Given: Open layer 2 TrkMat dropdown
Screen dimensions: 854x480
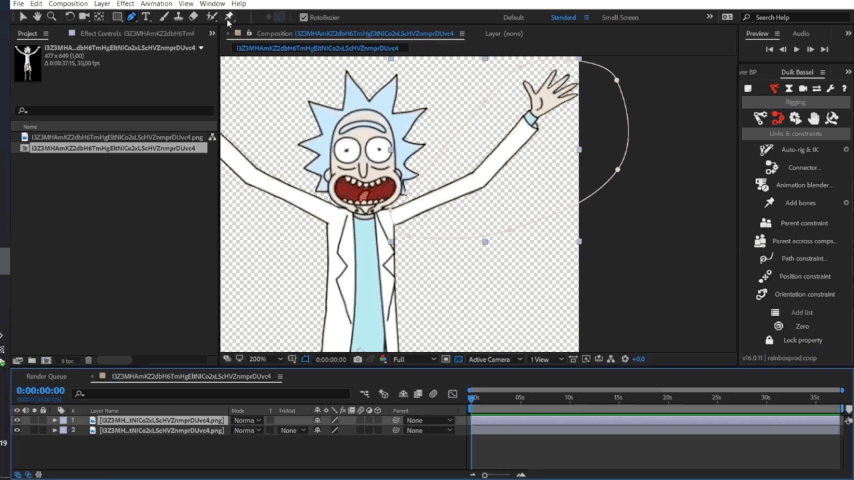Looking at the screenshot, I should pyautogui.click(x=292, y=430).
